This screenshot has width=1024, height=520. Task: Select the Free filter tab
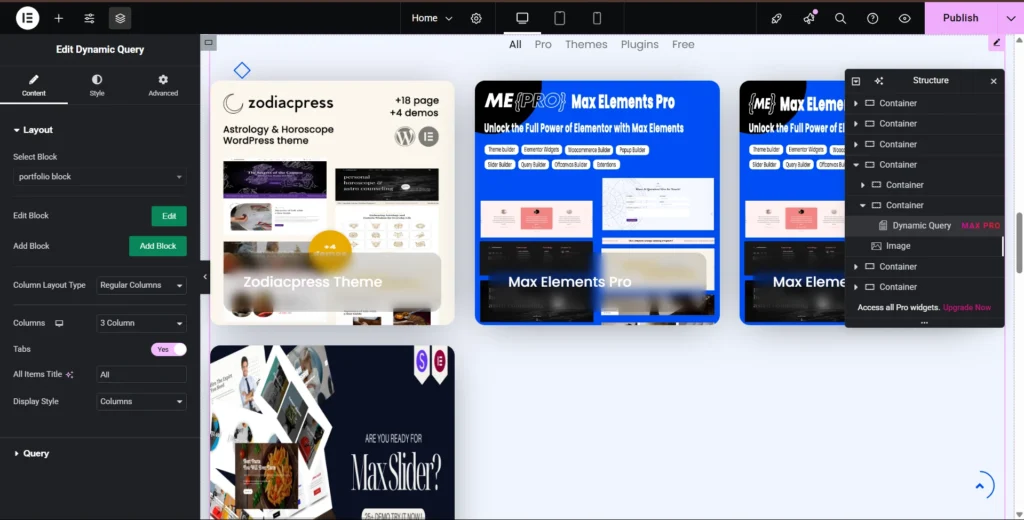pos(683,44)
